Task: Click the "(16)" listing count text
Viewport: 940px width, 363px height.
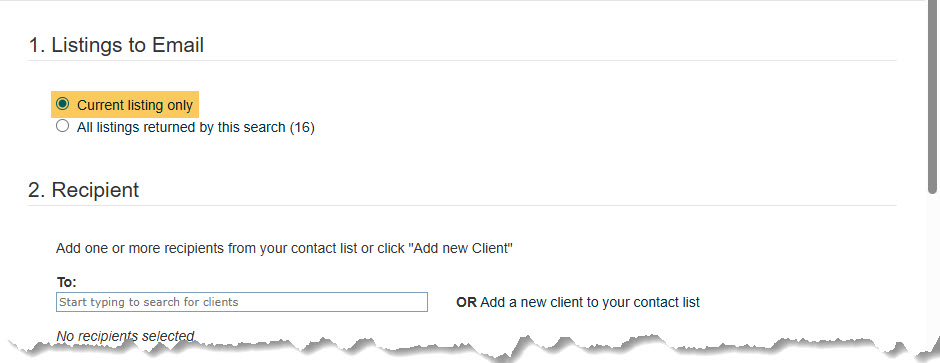Action: click(302, 128)
